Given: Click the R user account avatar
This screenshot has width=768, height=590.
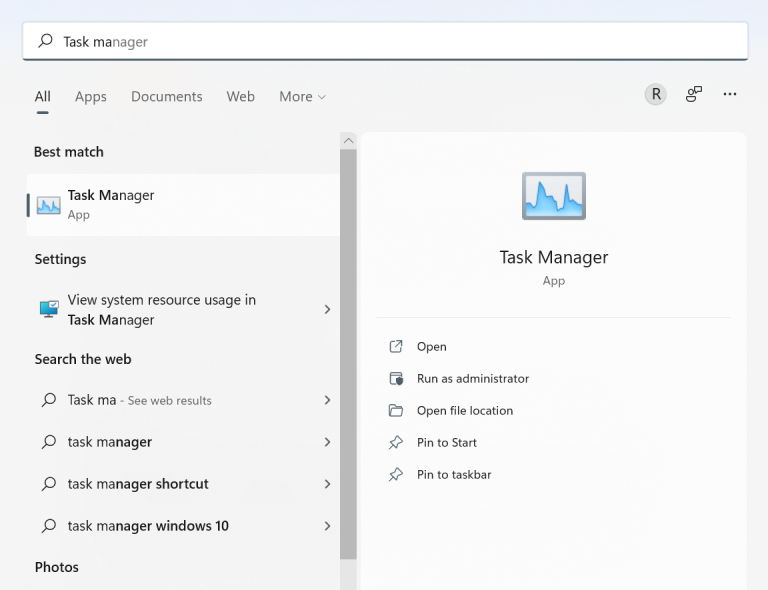Looking at the screenshot, I should point(655,94).
